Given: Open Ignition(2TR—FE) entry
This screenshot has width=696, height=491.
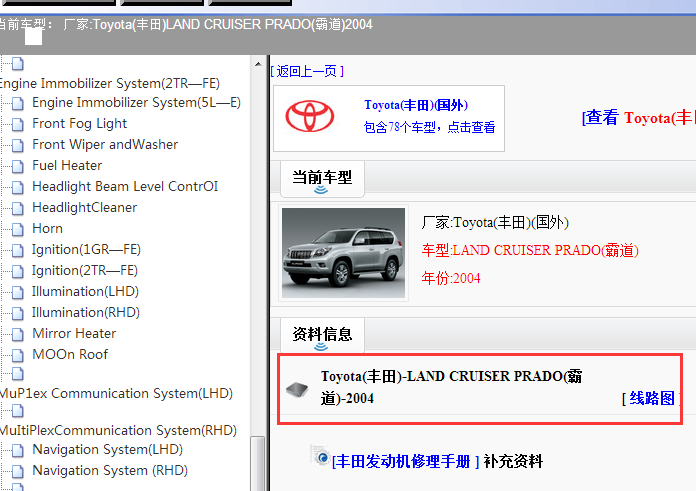Looking at the screenshot, I should (85, 270).
